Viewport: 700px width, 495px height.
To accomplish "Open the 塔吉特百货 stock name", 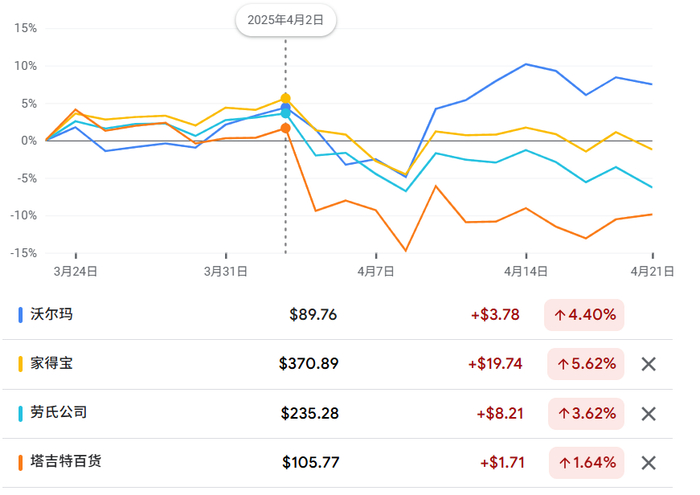I will click(66, 461).
